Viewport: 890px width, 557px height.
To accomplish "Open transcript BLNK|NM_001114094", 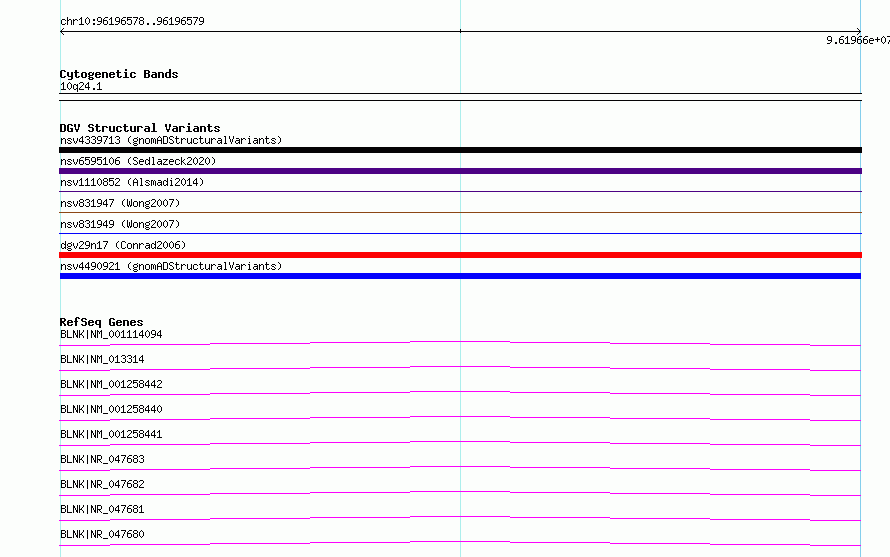I will (111, 334).
